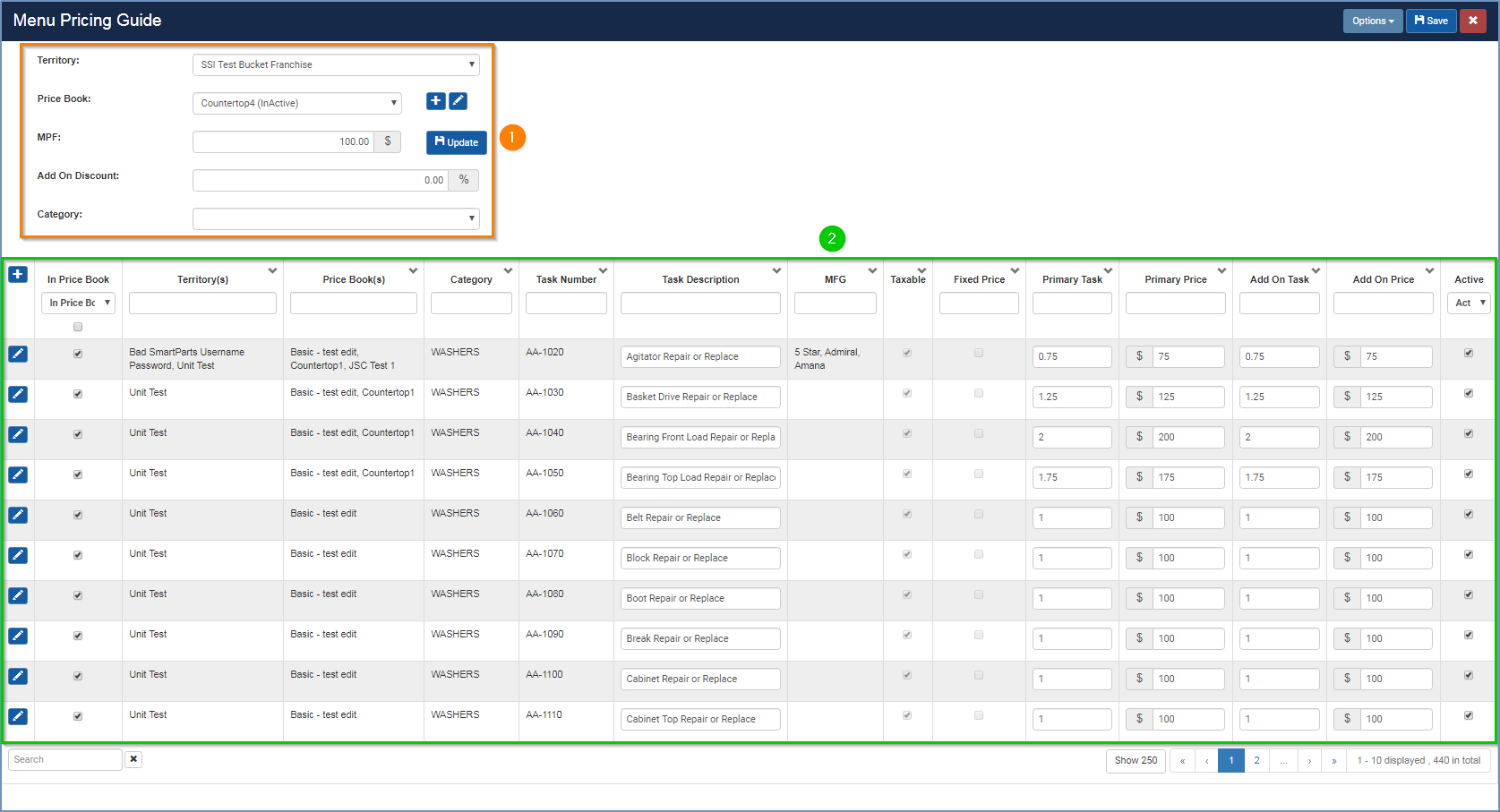The image size is (1500, 812).
Task: Toggle Taxable checkbox for AA-1080 row
Action: pos(907,594)
